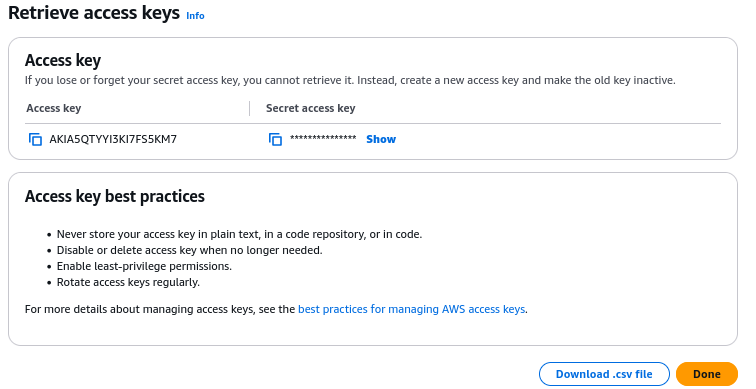
Task: Show the hidden secret access key
Action: (381, 139)
